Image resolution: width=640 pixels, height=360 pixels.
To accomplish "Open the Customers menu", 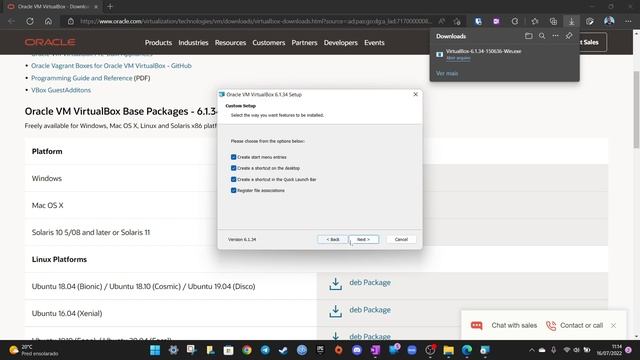I will coord(269,42).
